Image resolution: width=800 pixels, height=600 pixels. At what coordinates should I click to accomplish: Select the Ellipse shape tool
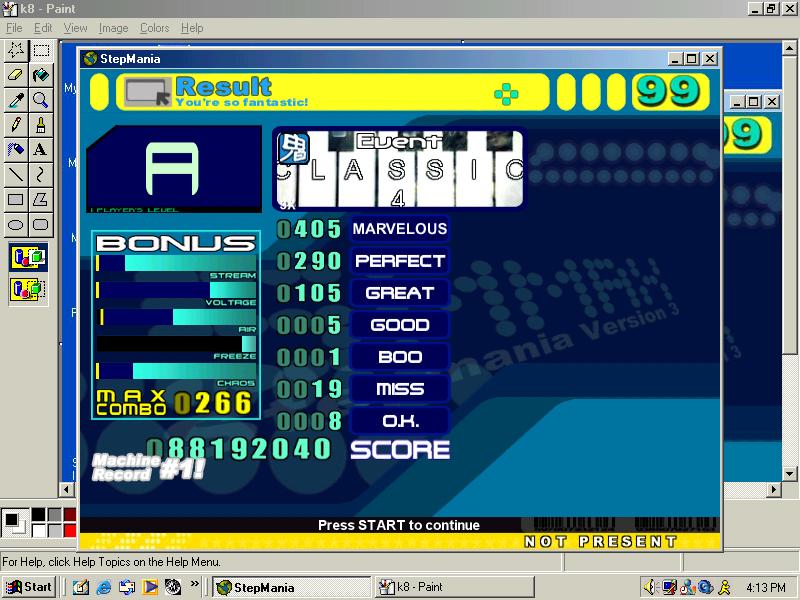16,224
